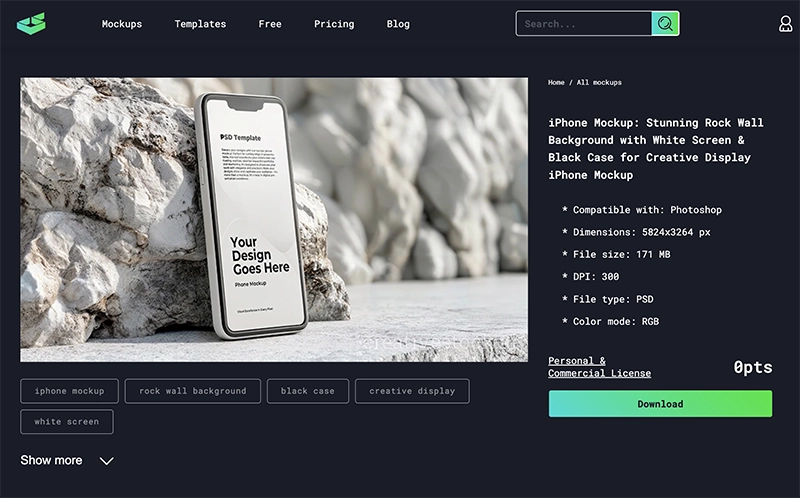
Task: Open the iPhone mockup preview image
Action: (x=274, y=220)
